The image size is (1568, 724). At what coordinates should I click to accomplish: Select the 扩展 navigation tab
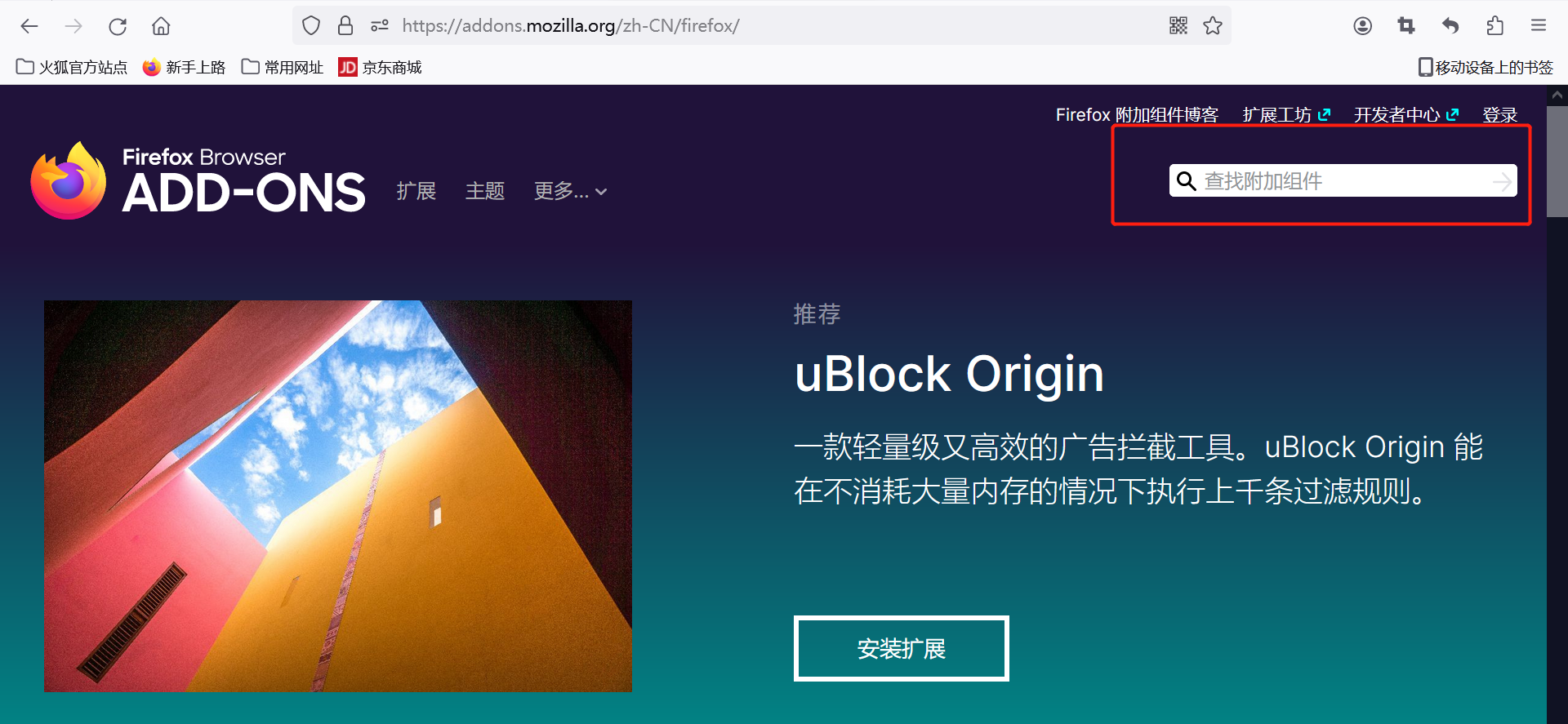click(x=416, y=191)
